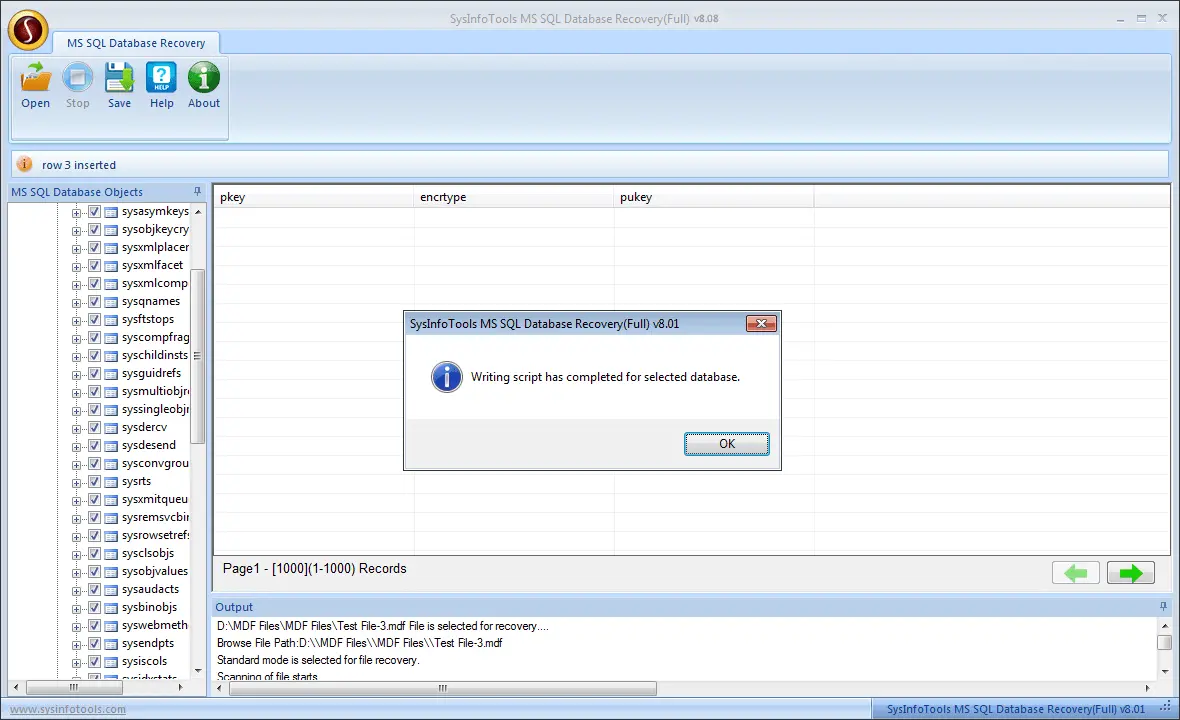Pin the Output panel

pyautogui.click(x=1163, y=606)
